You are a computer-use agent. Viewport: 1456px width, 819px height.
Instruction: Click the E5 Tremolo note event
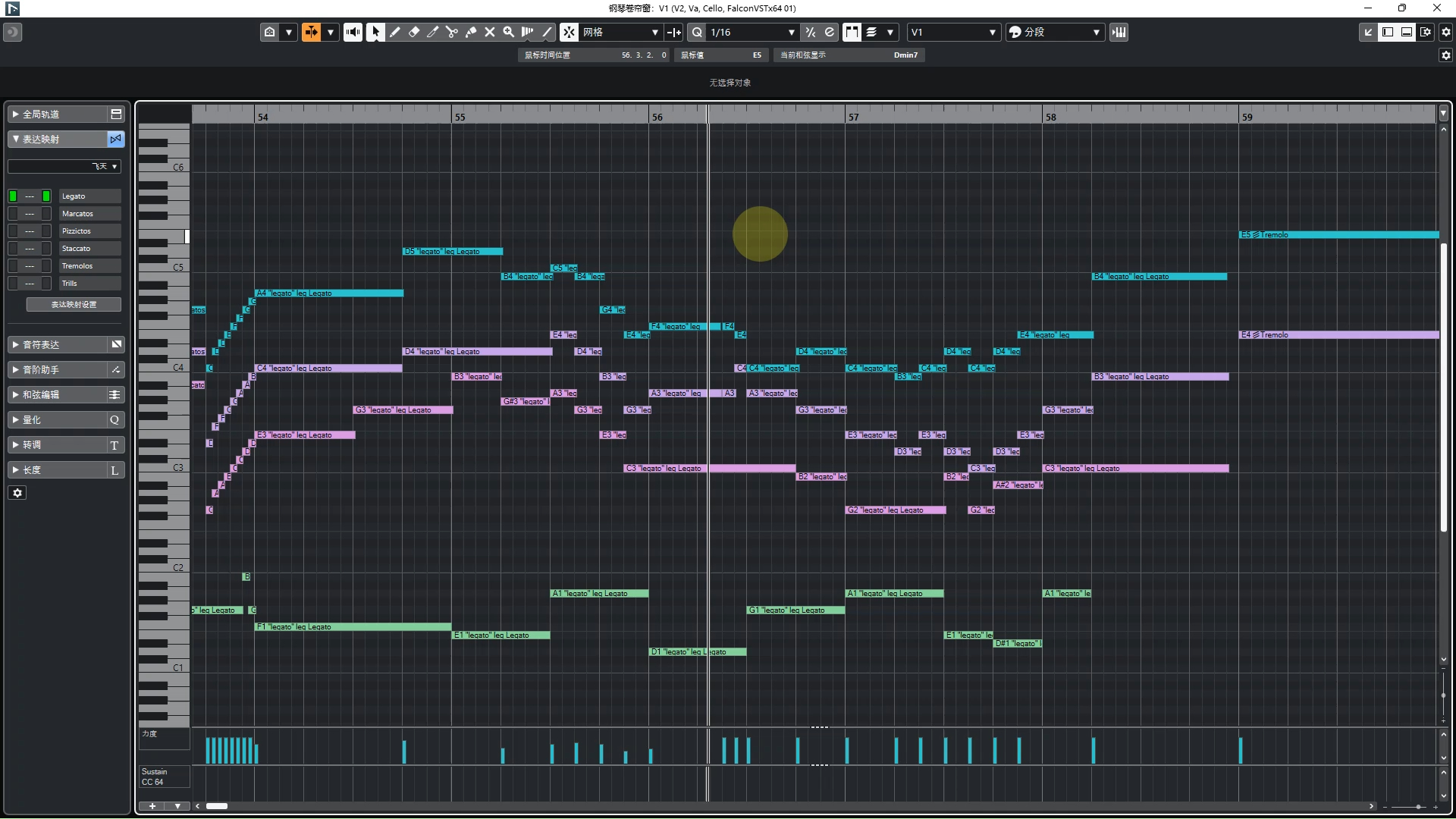click(x=1339, y=234)
